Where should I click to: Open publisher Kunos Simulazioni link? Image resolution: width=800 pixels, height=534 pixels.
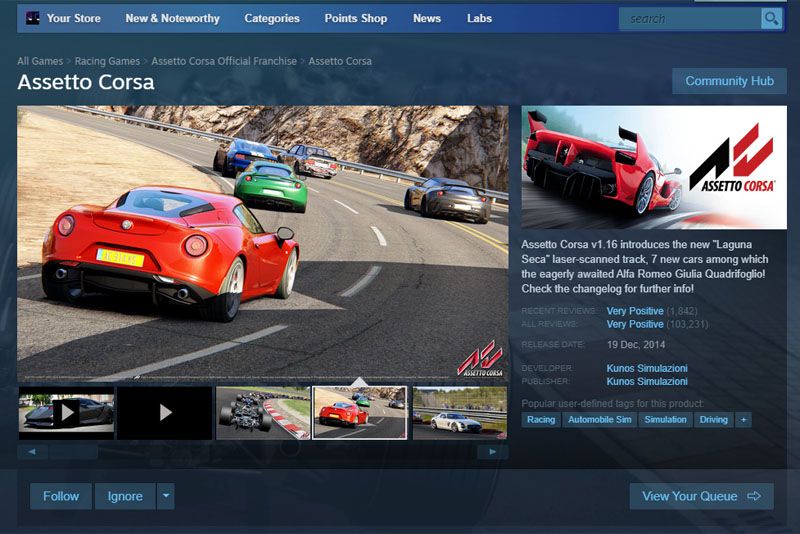tap(647, 381)
